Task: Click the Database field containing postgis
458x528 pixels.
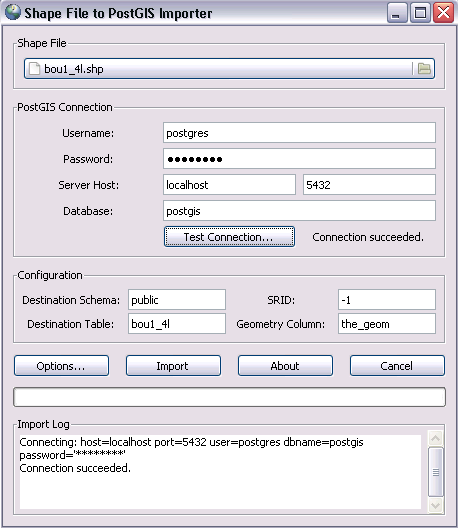Action: click(x=299, y=211)
